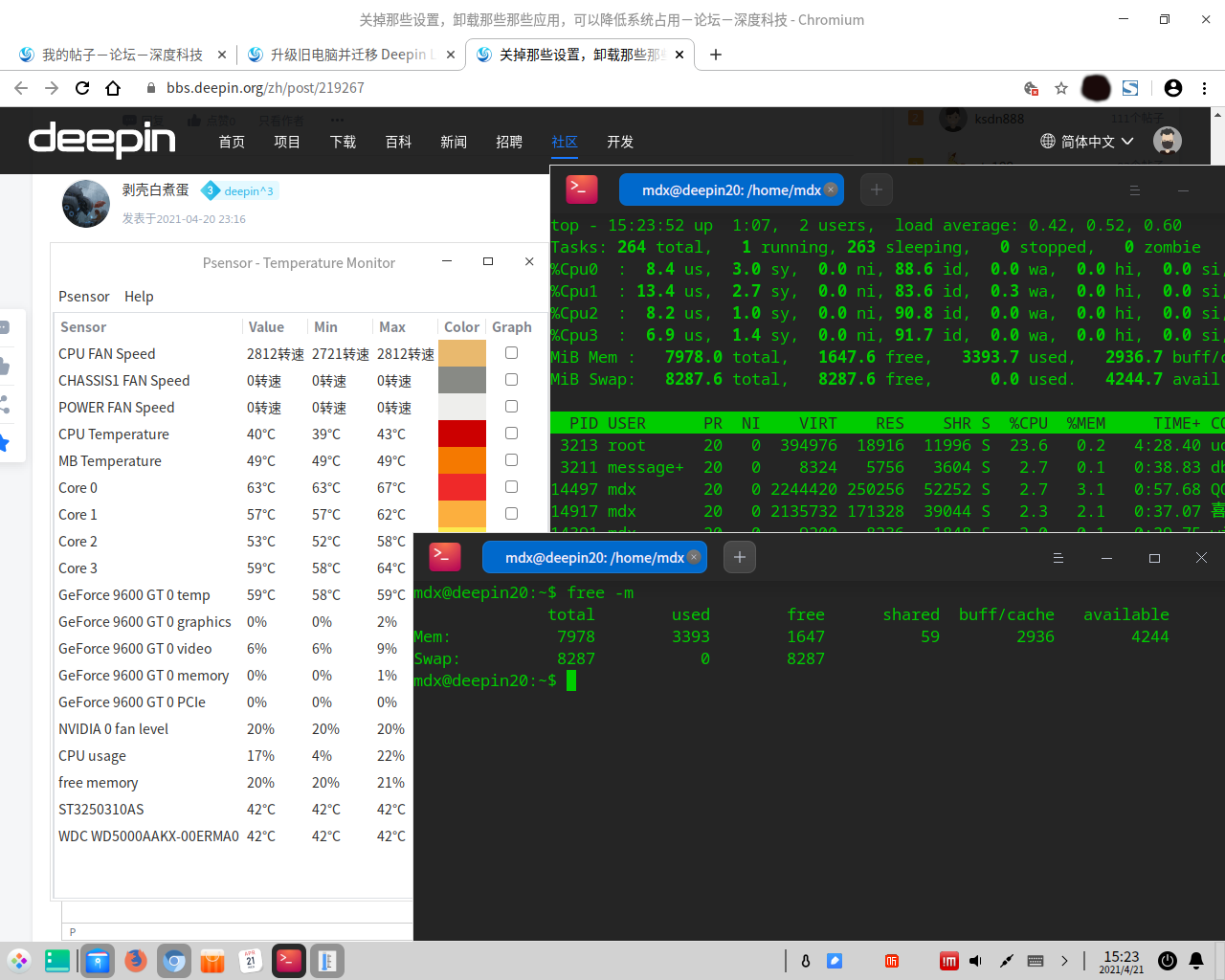
Task: Close the 关掉那些设置 browser tab
Action: [679, 55]
